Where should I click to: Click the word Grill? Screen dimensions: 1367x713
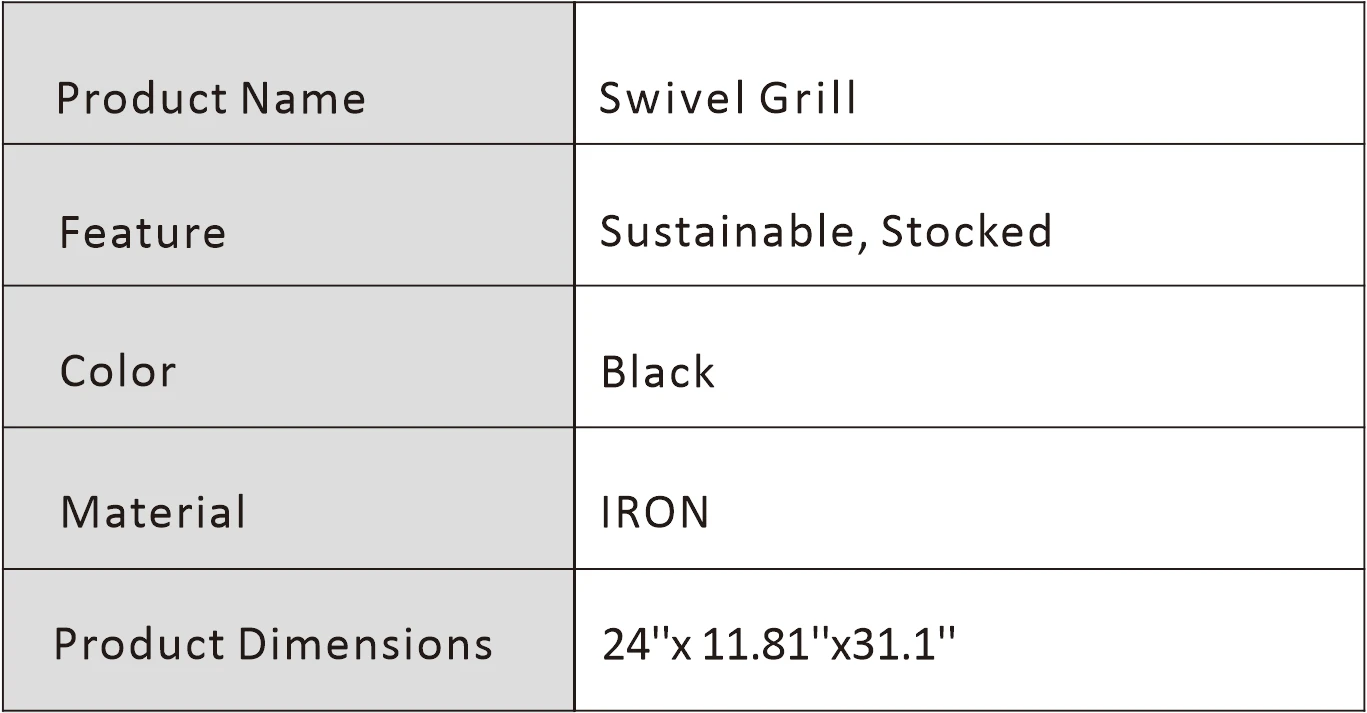(x=807, y=99)
